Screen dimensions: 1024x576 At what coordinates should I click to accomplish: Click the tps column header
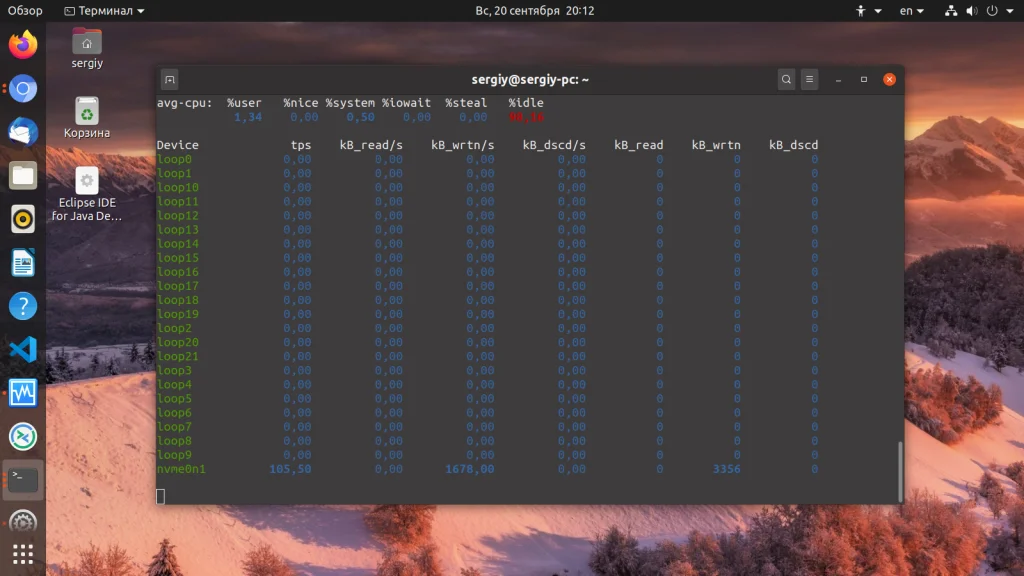point(301,145)
